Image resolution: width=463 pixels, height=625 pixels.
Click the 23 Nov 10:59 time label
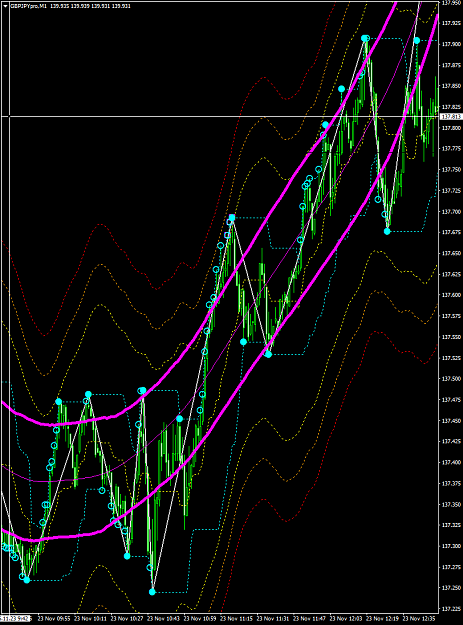pos(200,619)
